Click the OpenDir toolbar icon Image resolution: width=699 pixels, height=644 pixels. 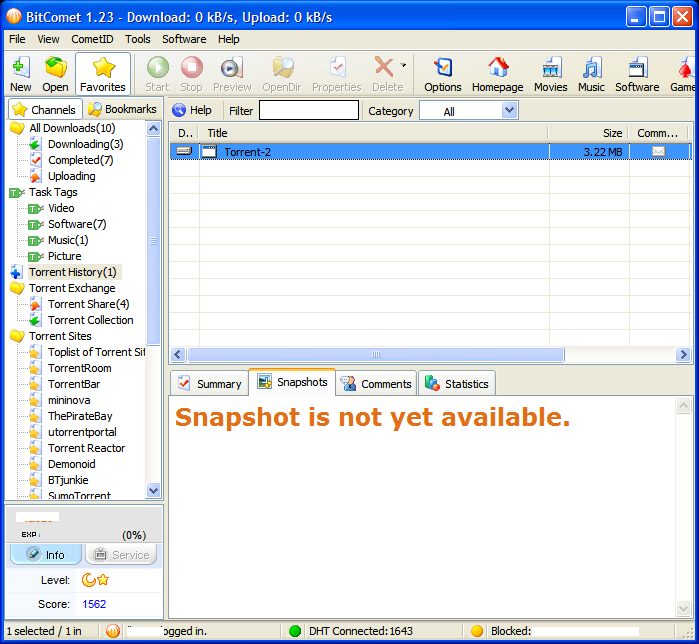pos(282,74)
